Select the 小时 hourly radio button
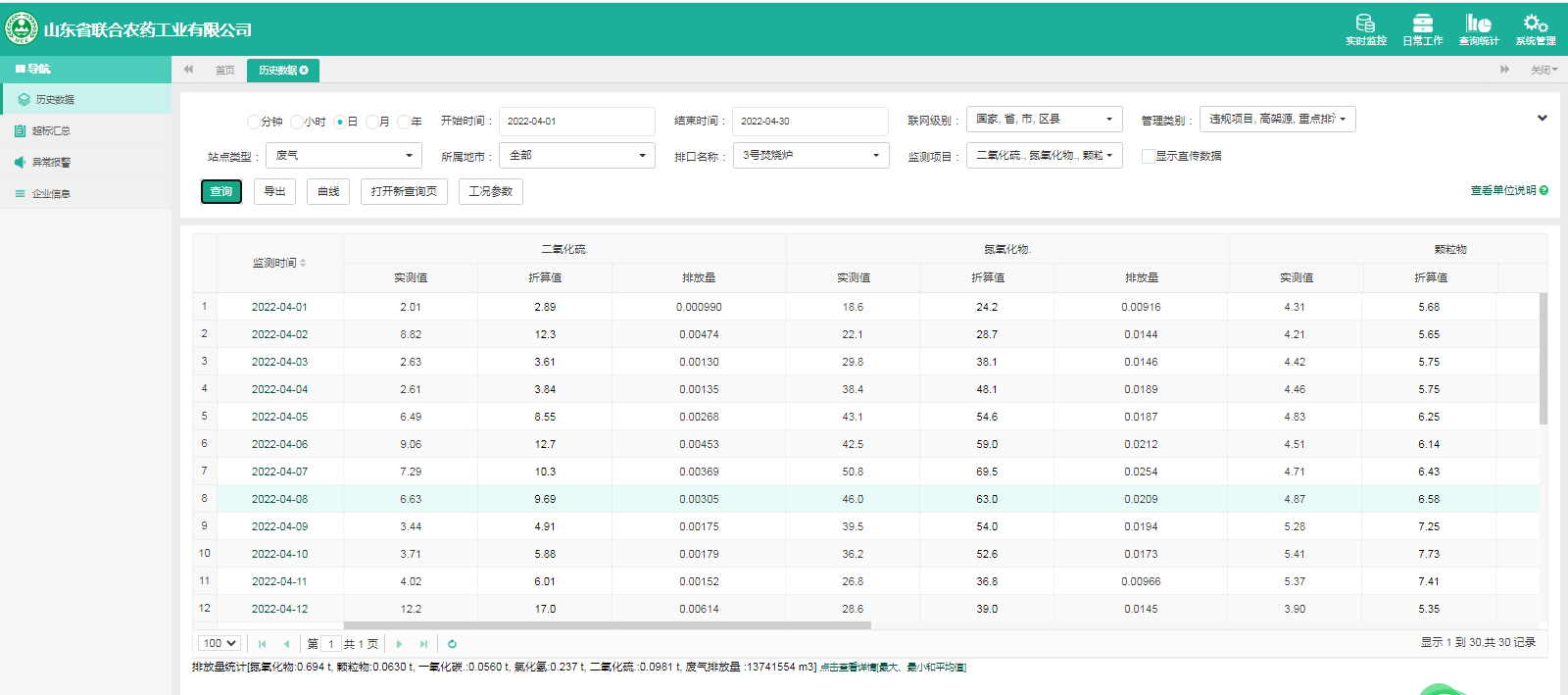Screen dimensions: 1568x695 tap(297, 122)
